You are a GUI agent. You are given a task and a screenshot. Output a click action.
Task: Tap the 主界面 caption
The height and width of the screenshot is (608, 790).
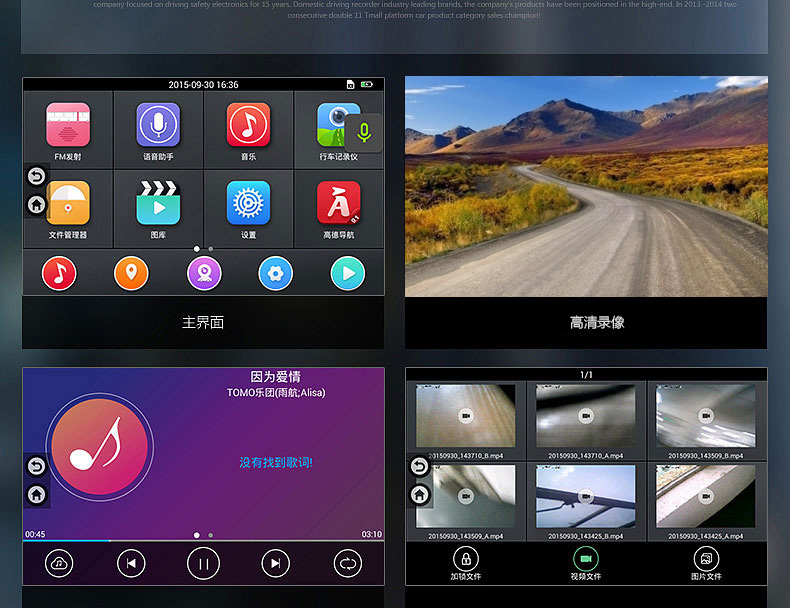(203, 322)
